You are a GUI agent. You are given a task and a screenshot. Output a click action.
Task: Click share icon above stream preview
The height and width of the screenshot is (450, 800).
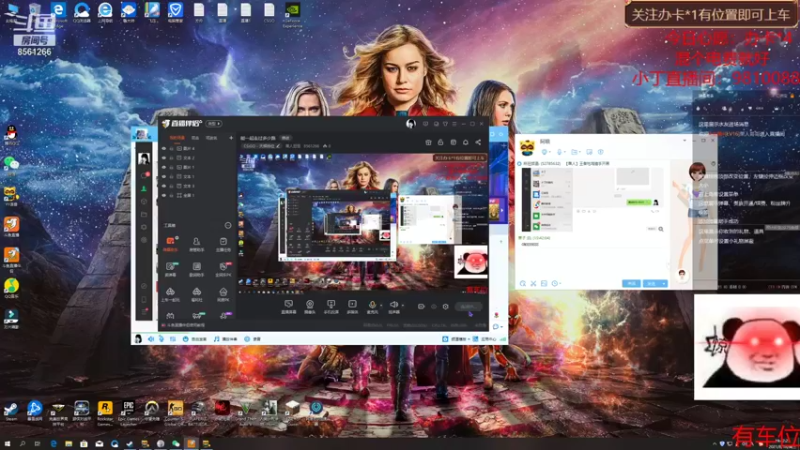coord(478,142)
